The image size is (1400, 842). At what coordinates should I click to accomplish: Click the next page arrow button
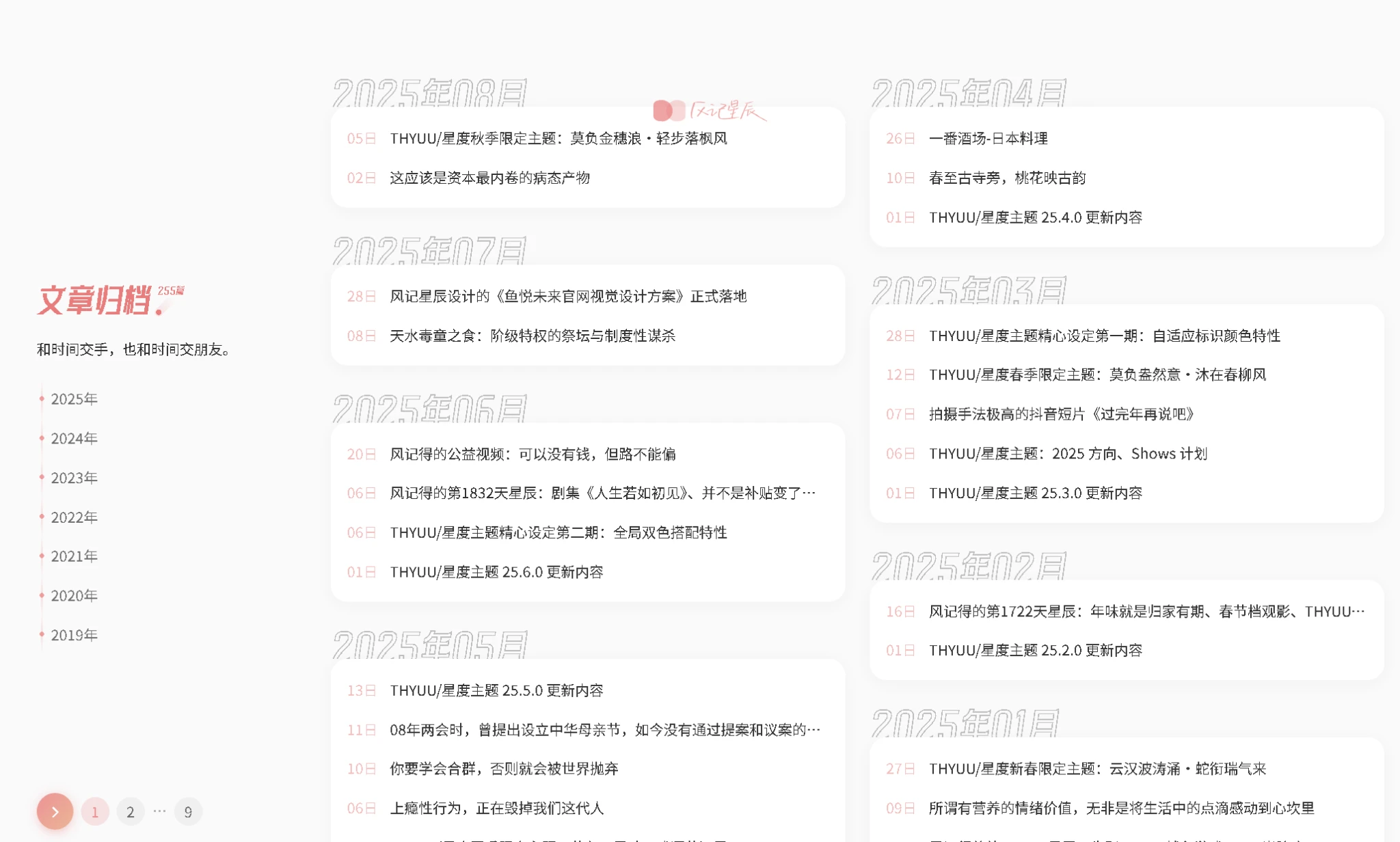pyautogui.click(x=55, y=811)
